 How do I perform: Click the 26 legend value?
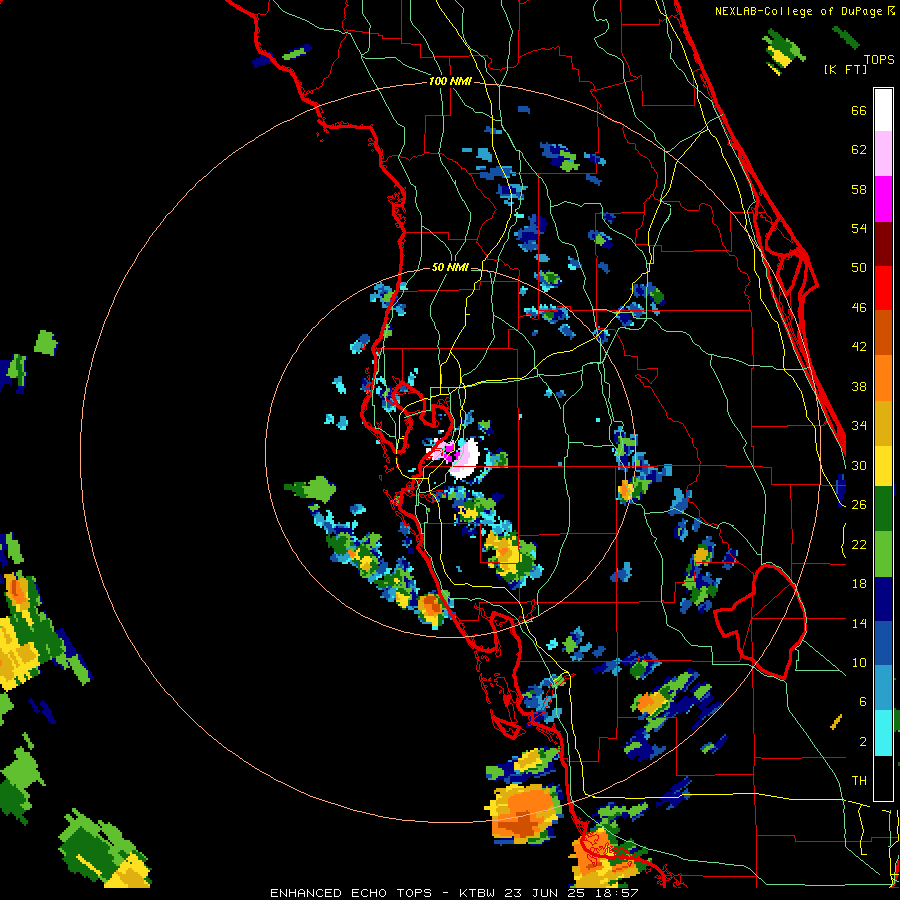[859, 505]
